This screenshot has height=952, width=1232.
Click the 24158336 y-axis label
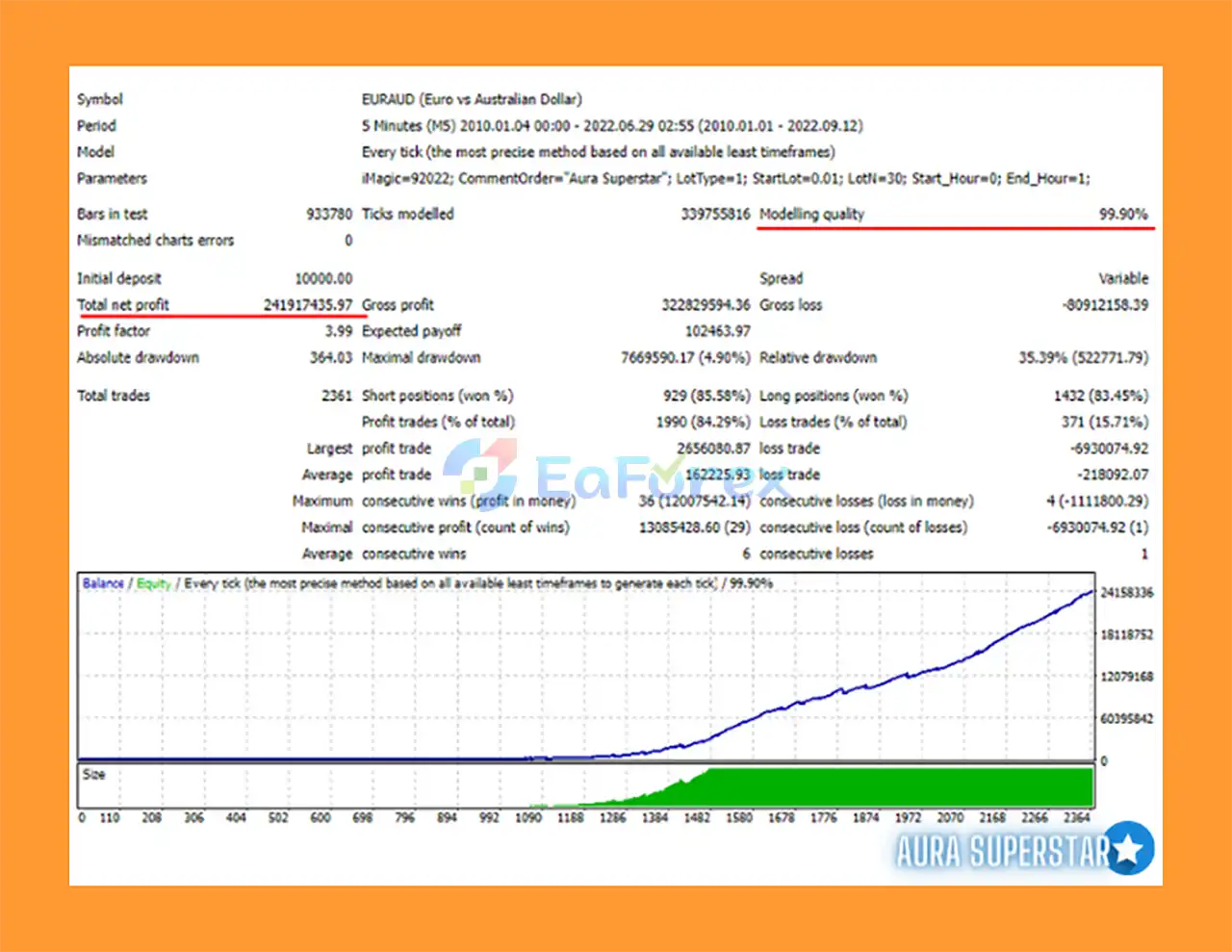pos(1126,593)
